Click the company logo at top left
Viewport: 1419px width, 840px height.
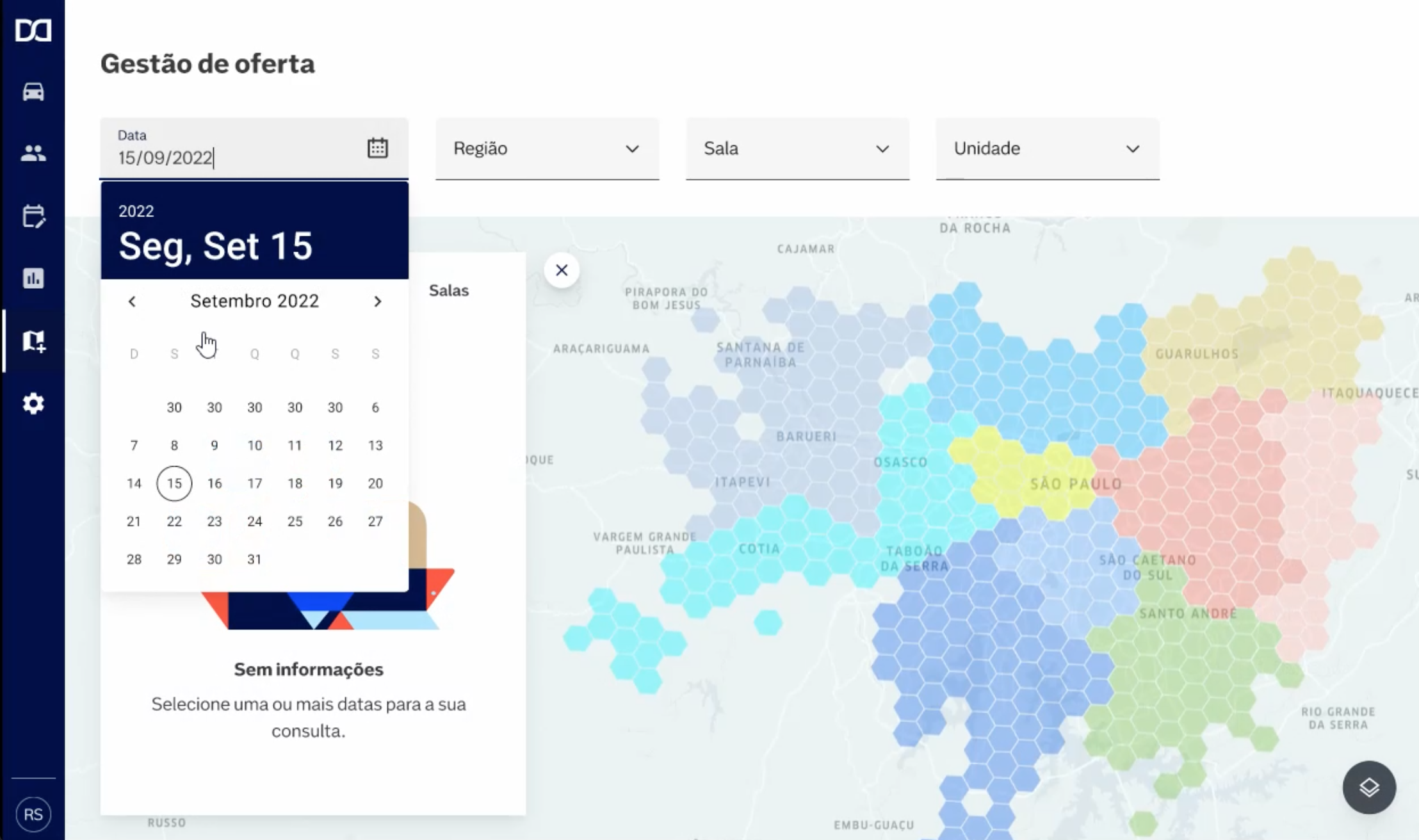tap(33, 30)
